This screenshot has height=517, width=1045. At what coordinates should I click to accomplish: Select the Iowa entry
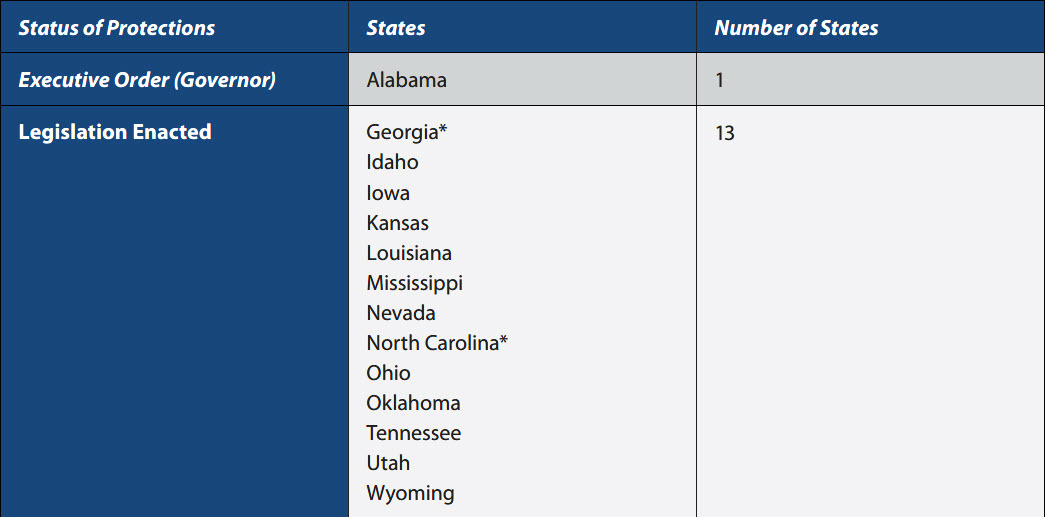point(388,193)
